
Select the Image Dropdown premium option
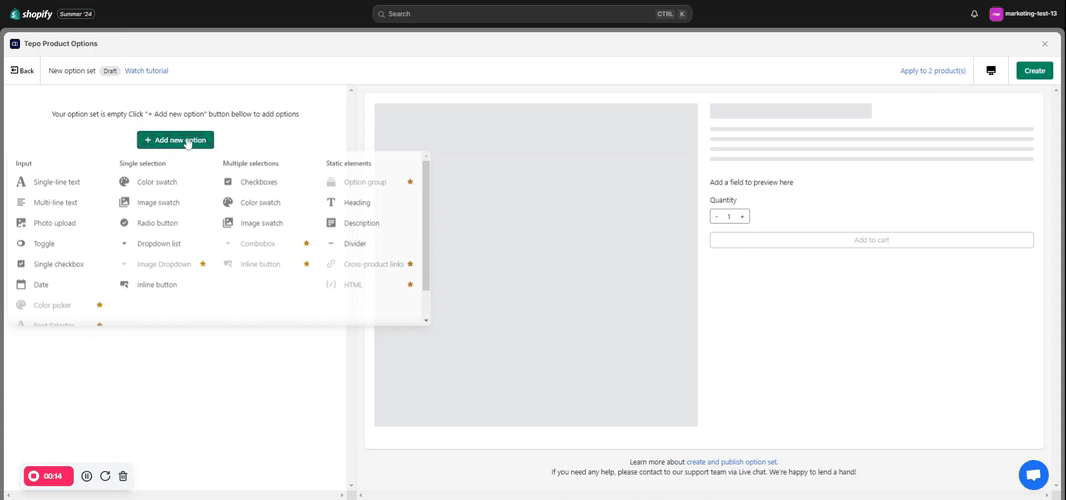tap(162, 264)
